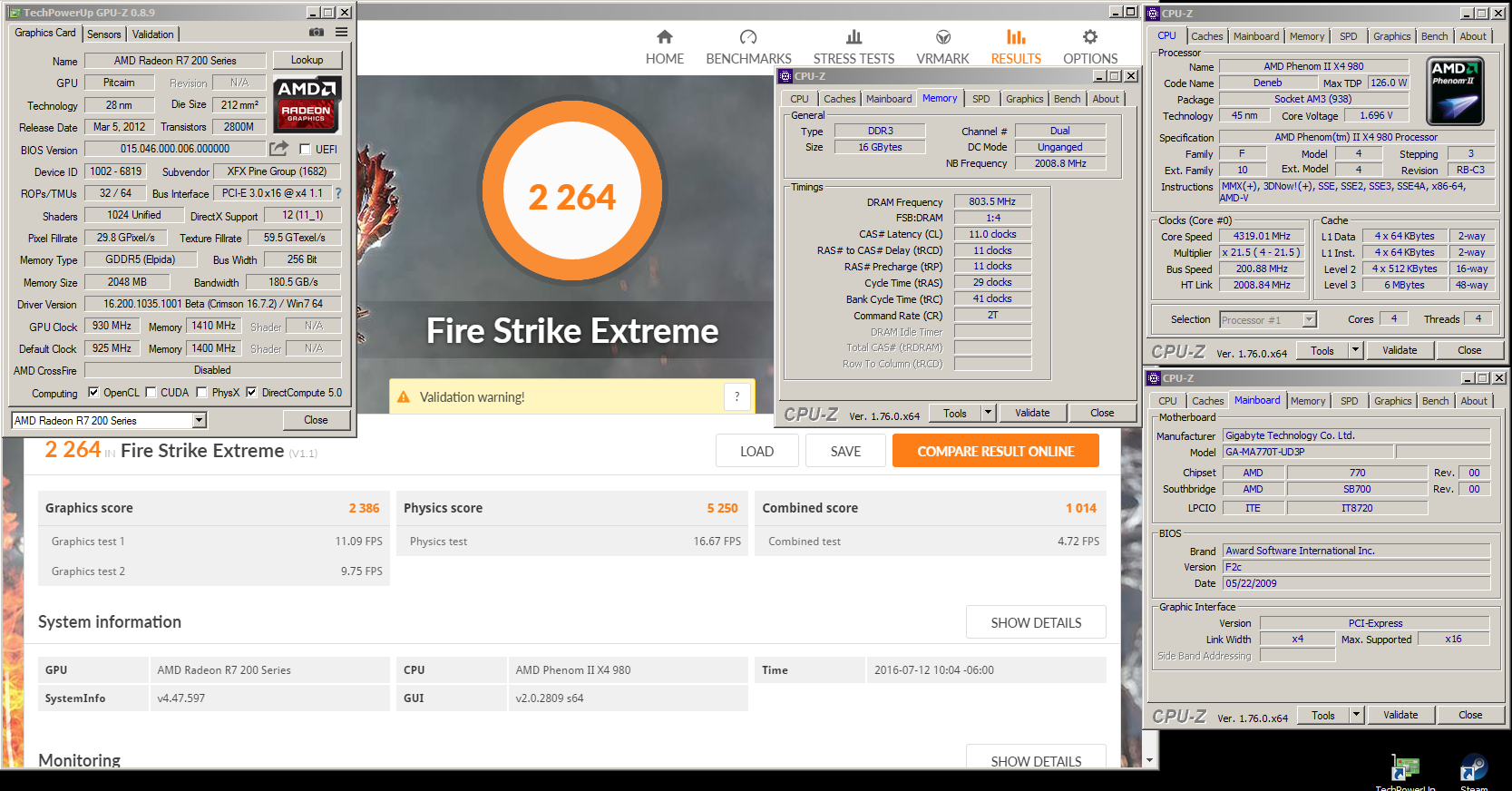The width and height of the screenshot is (1512, 791).
Task: Click Validate in CPU-Z Memory window
Action: [x=1032, y=413]
